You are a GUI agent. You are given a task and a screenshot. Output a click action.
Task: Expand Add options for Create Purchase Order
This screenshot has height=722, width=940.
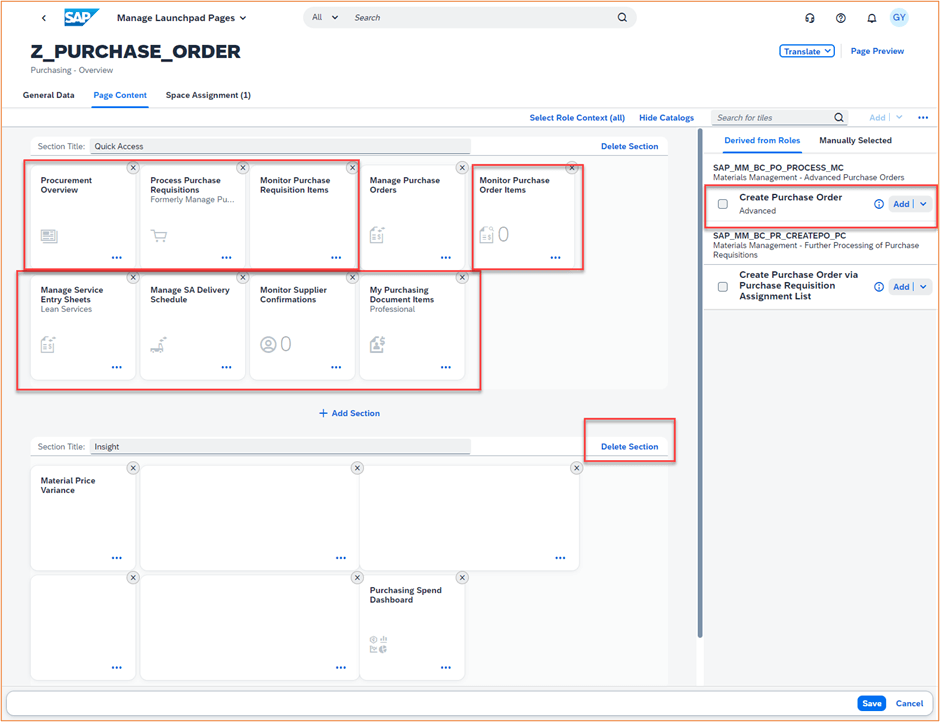923,204
